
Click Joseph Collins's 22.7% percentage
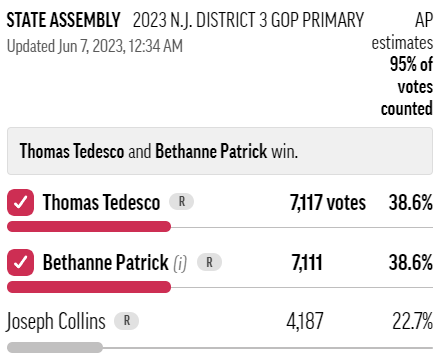click(413, 321)
